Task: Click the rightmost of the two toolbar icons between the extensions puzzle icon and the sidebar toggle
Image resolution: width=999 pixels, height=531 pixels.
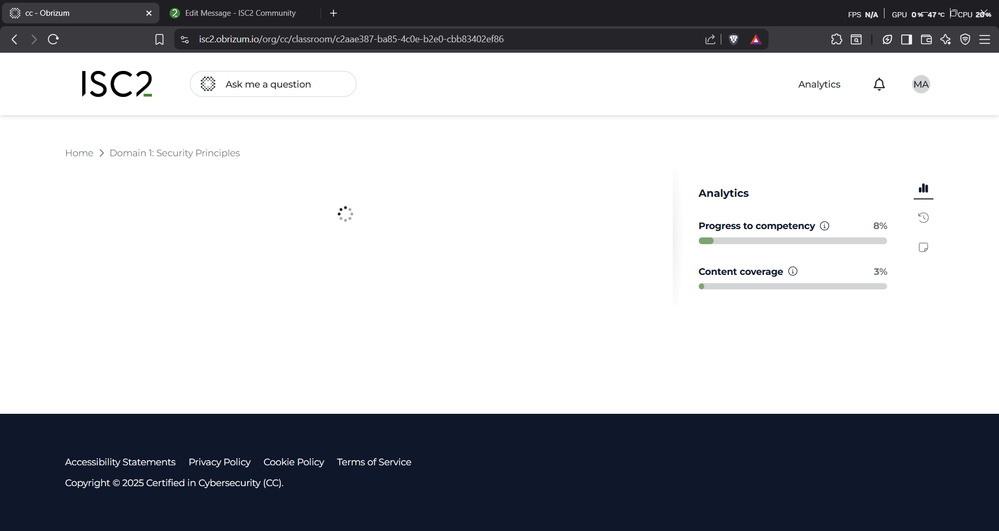Action: click(887, 40)
